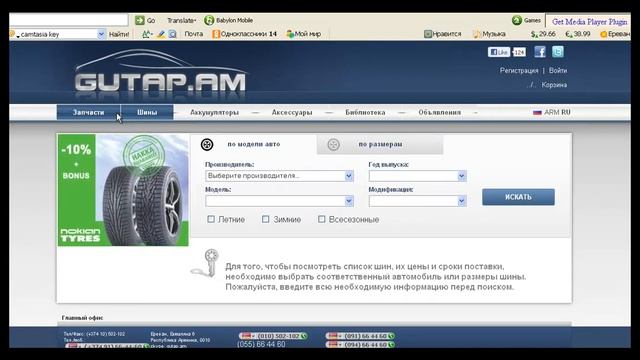Open Музыка from the toolbar
The width and height of the screenshot is (640, 360).
point(489,34)
